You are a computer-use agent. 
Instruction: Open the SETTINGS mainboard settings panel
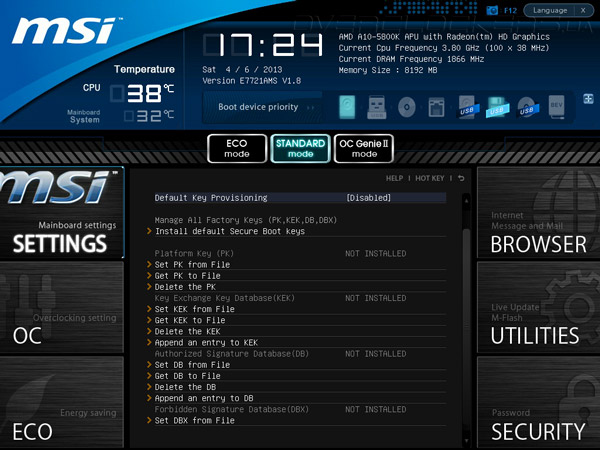(x=62, y=213)
